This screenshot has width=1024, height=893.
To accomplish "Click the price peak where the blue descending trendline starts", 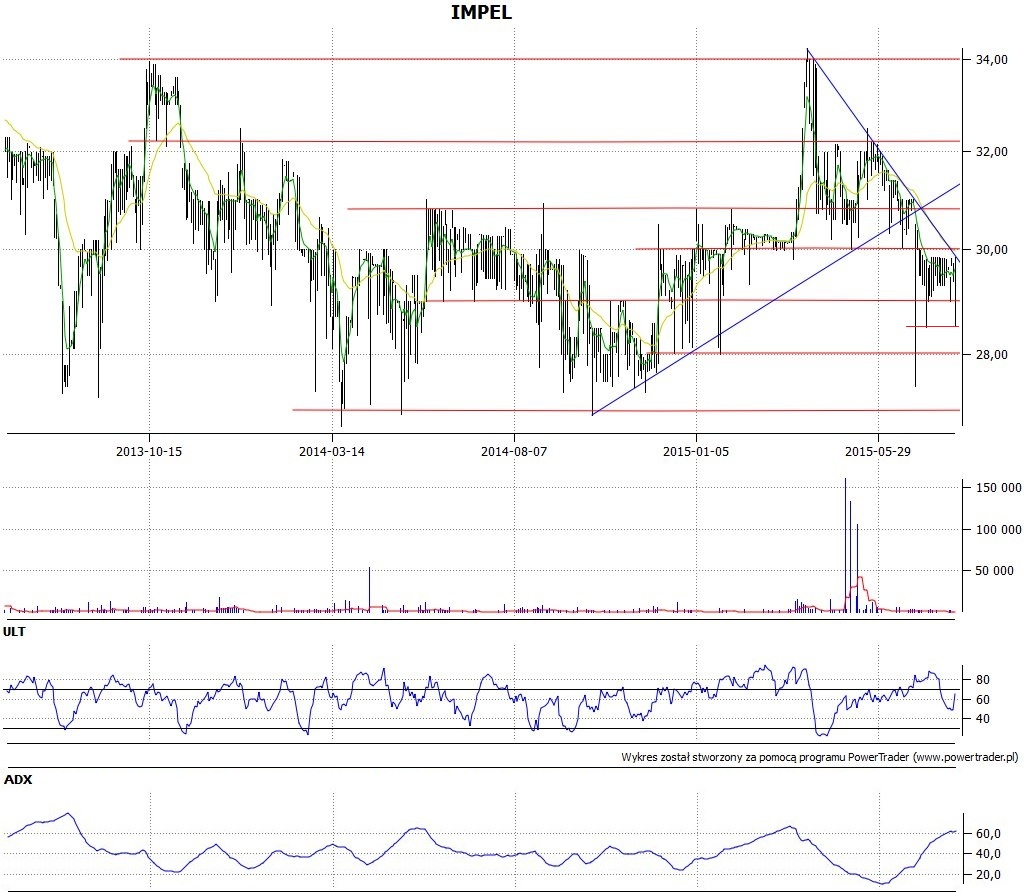I will point(808,50).
